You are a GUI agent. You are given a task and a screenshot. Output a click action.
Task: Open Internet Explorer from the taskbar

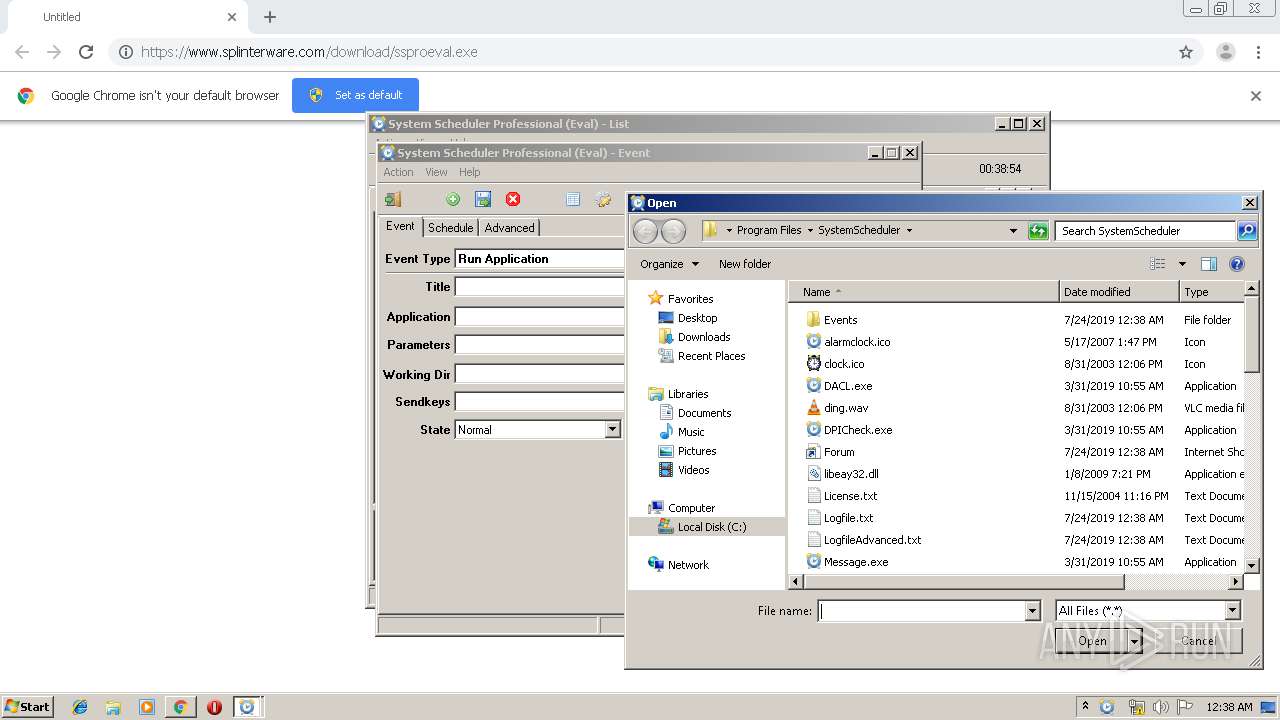coord(80,707)
